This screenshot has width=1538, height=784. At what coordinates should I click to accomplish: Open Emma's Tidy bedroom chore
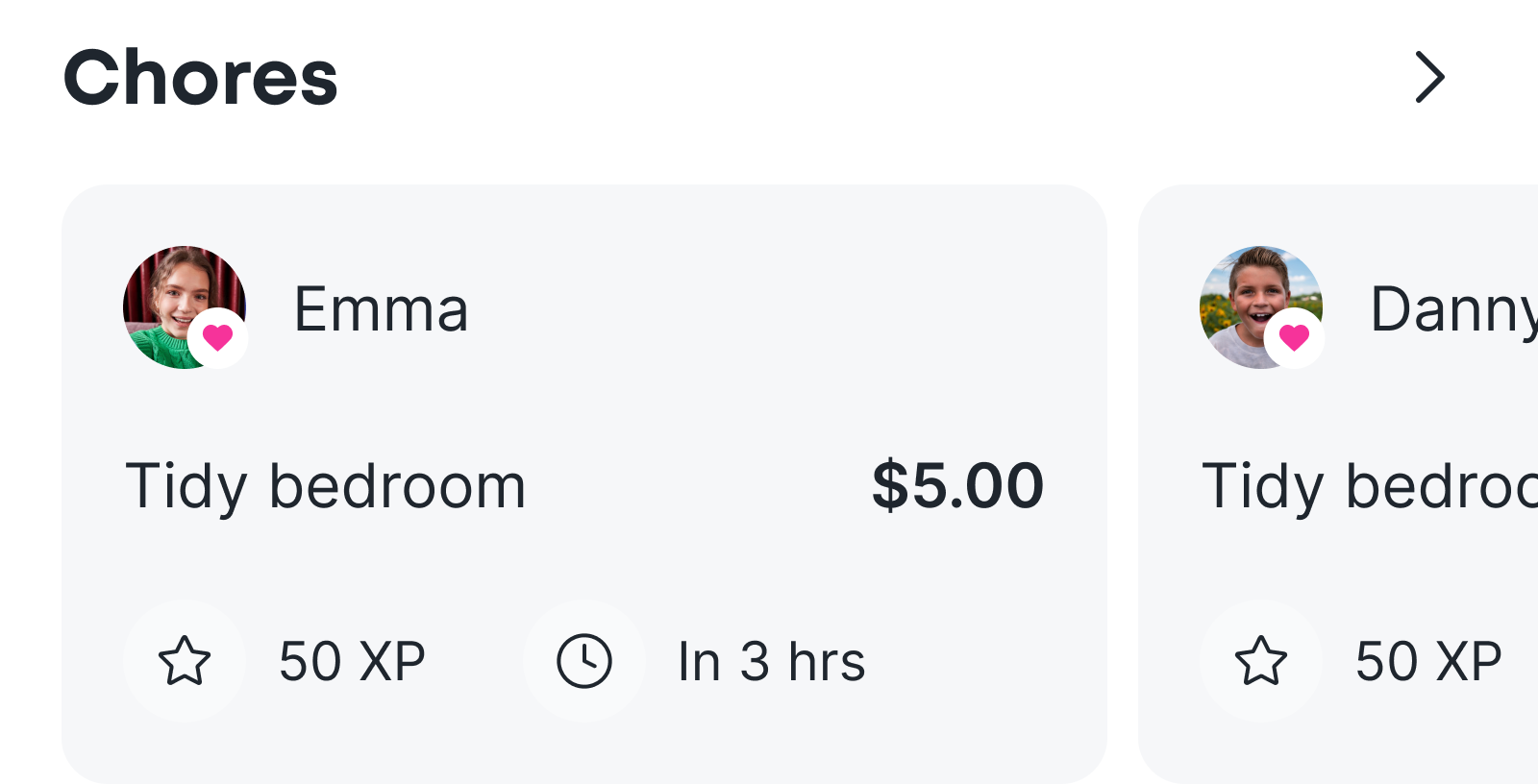pyautogui.click(x=326, y=486)
